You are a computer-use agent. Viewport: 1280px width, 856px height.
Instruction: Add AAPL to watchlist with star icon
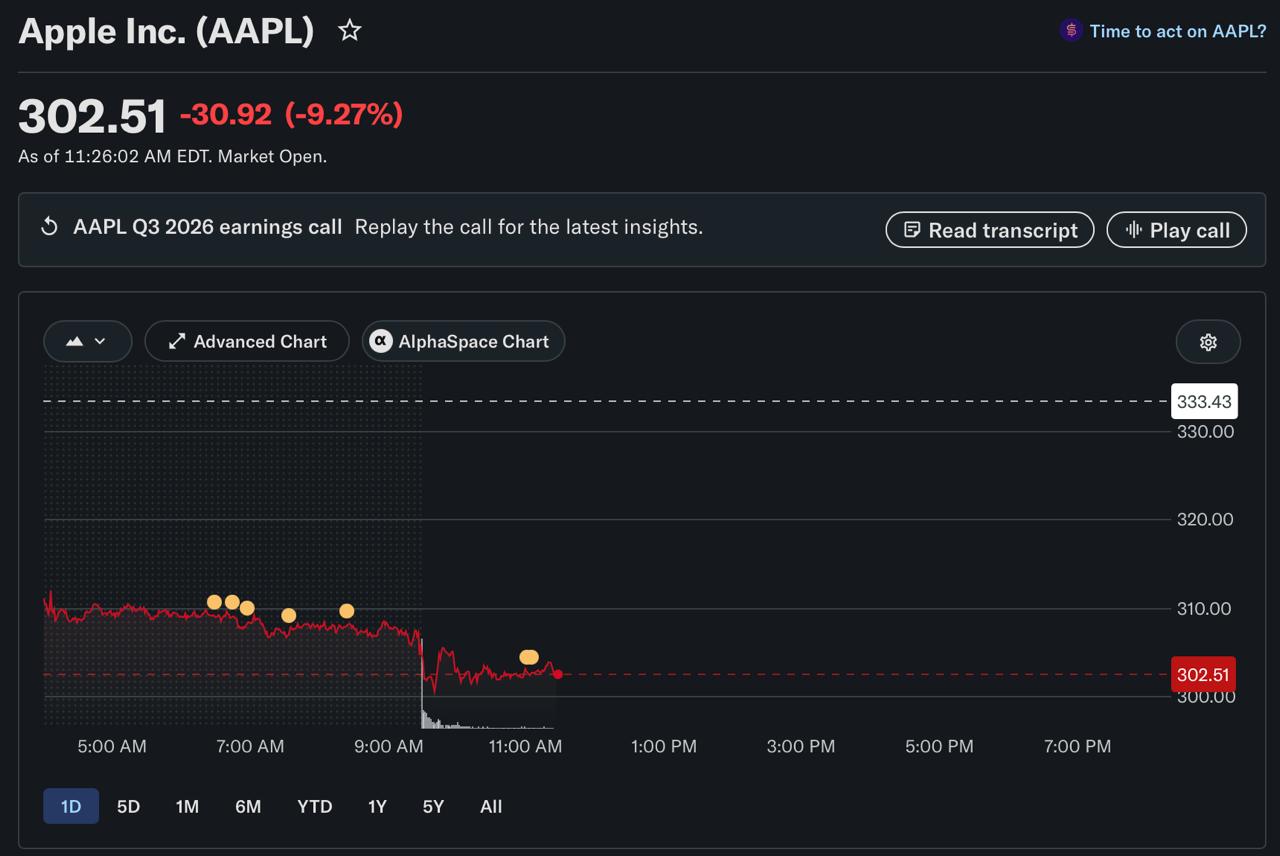pyautogui.click(x=349, y=31)
